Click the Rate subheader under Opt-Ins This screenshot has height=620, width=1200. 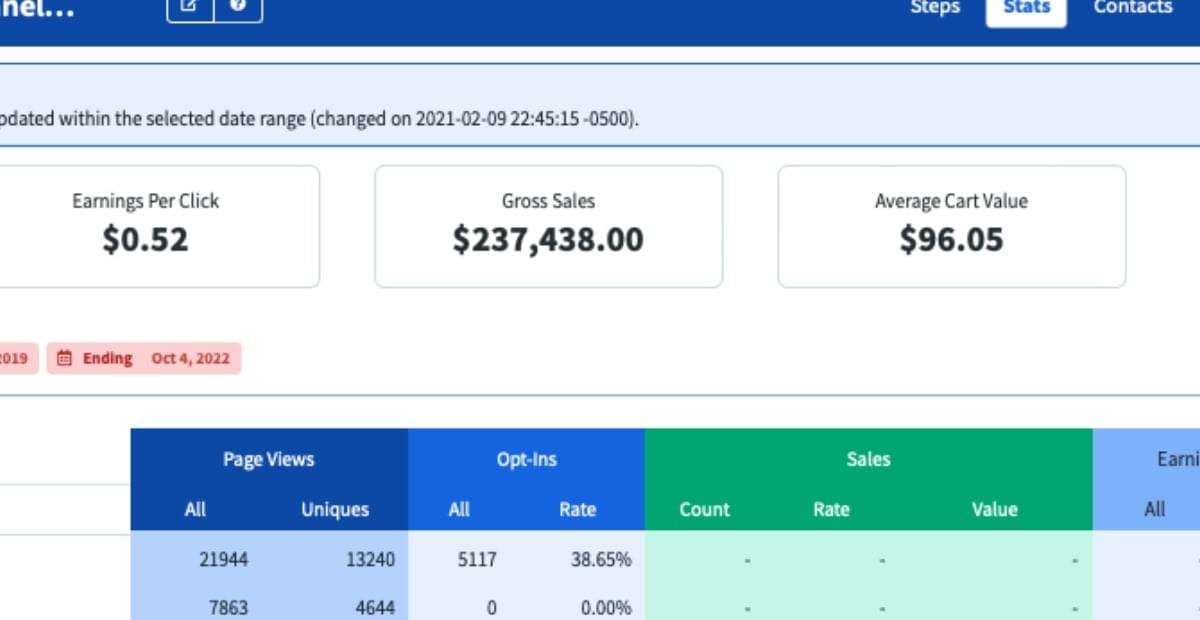(577, 509)
